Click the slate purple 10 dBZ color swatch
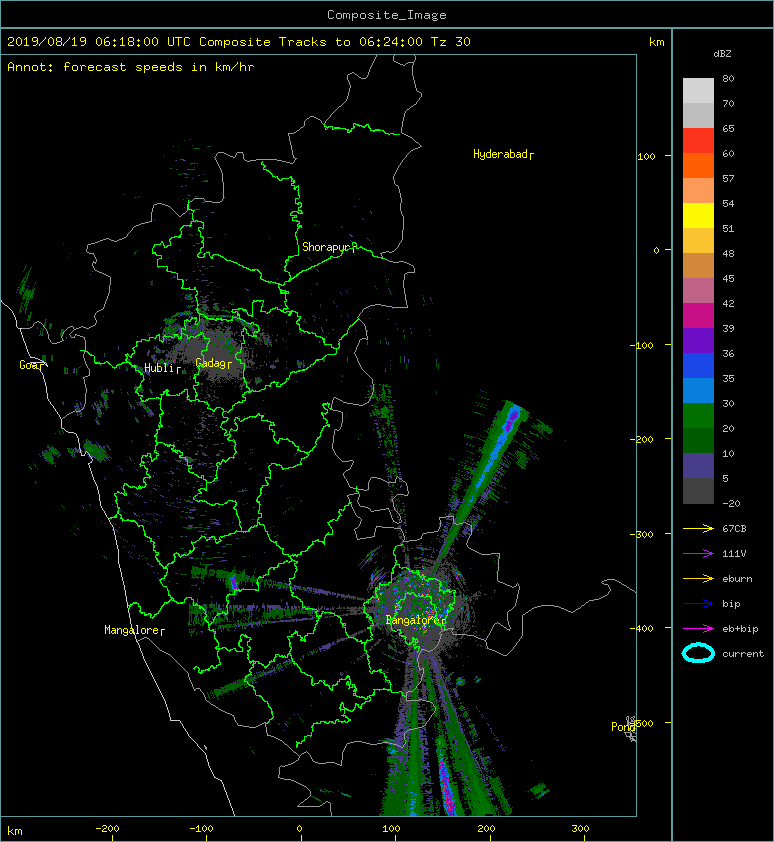This screenshot has width=774, height=842. 698,466
